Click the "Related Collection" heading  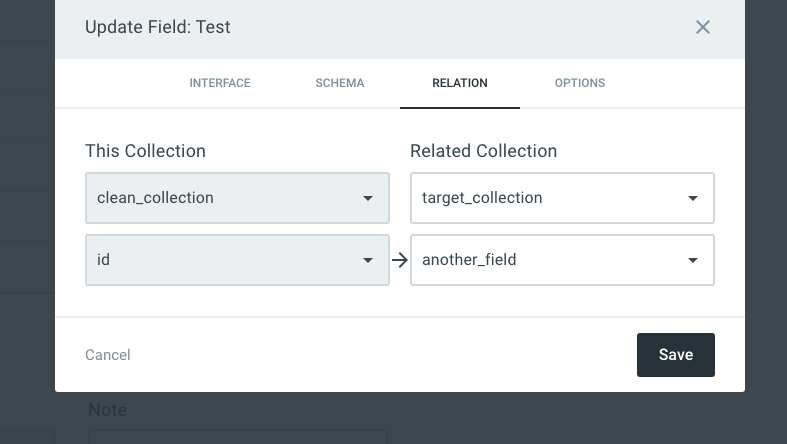(483, 151)
